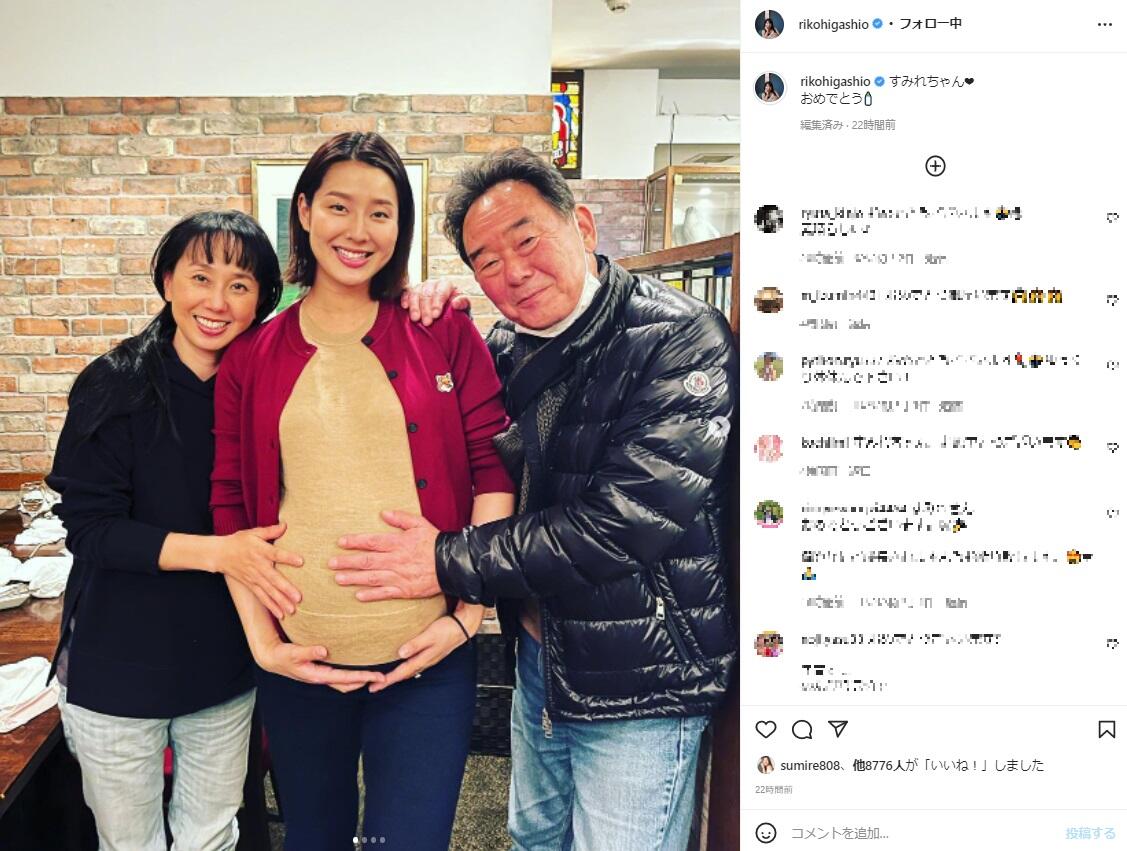Open rikohigashio avatar in header
1127x851 pixels.
tap(768, 24)
